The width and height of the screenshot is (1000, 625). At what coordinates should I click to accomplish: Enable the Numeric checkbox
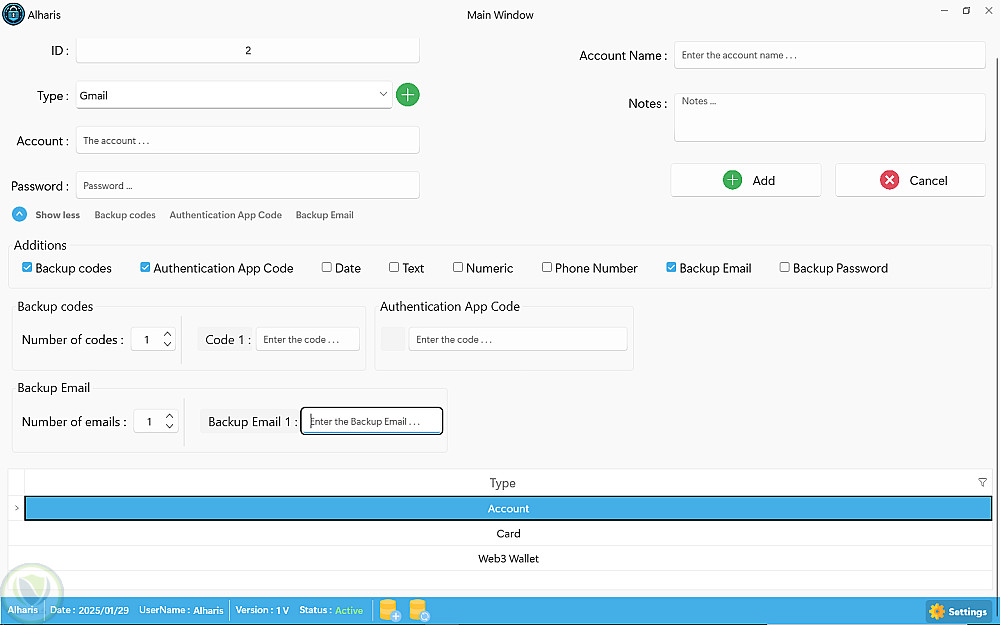457,268
